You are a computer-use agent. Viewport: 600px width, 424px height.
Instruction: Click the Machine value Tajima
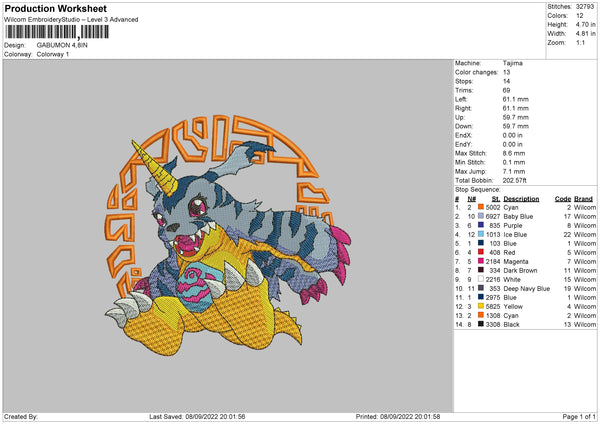(512, 63)
